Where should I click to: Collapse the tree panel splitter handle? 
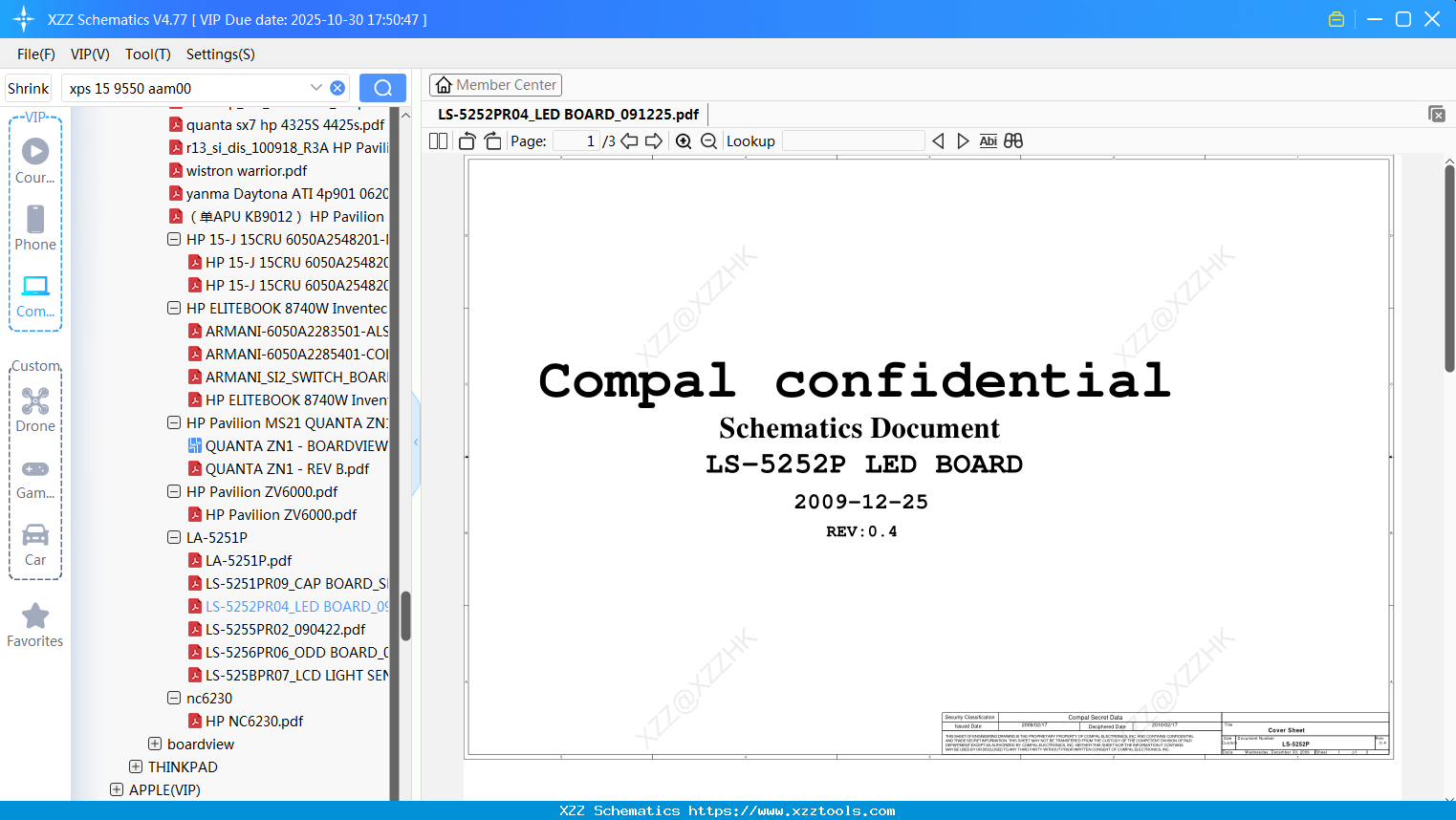point(416,442)
